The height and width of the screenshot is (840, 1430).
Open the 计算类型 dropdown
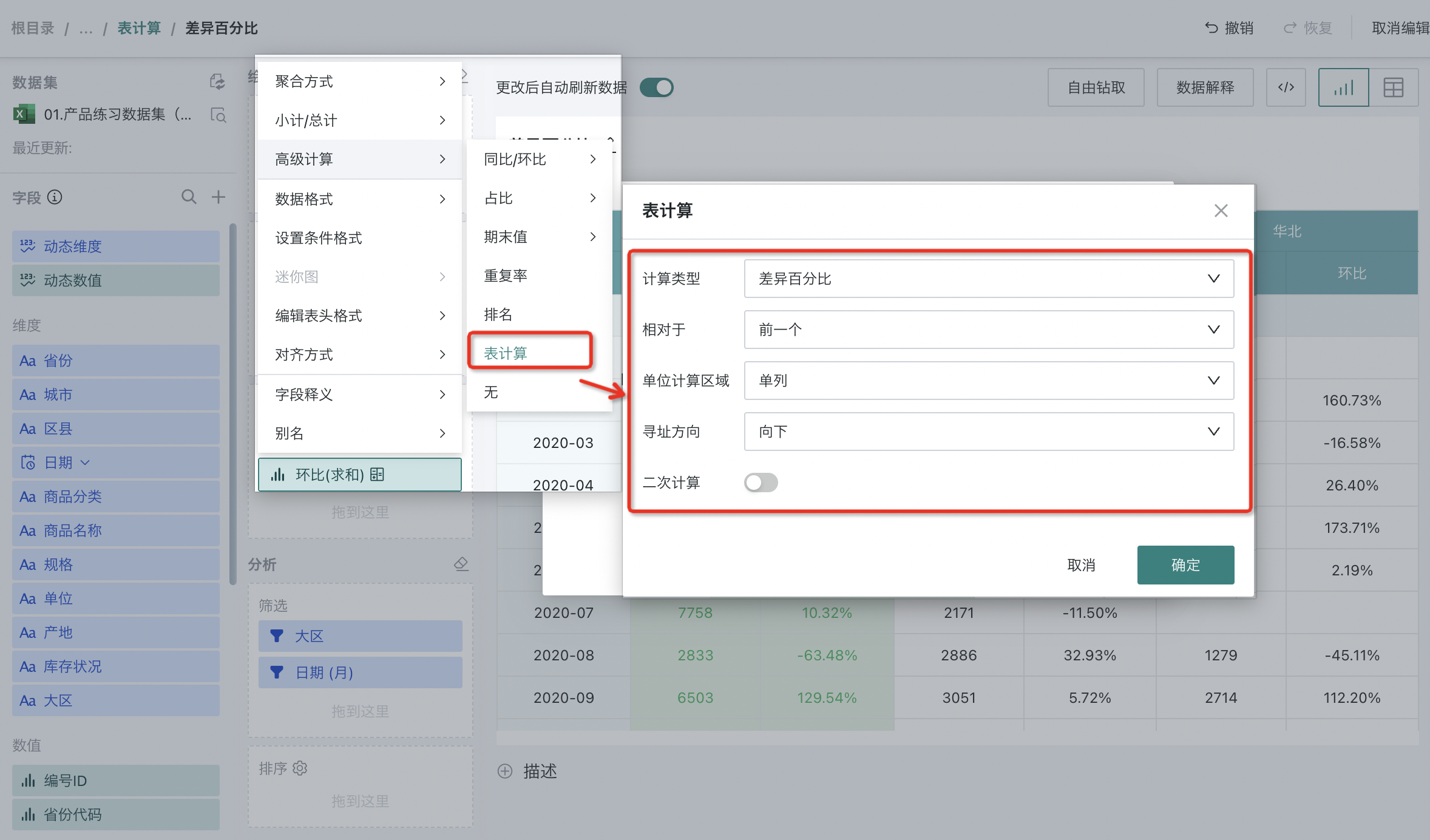[988, 279]
